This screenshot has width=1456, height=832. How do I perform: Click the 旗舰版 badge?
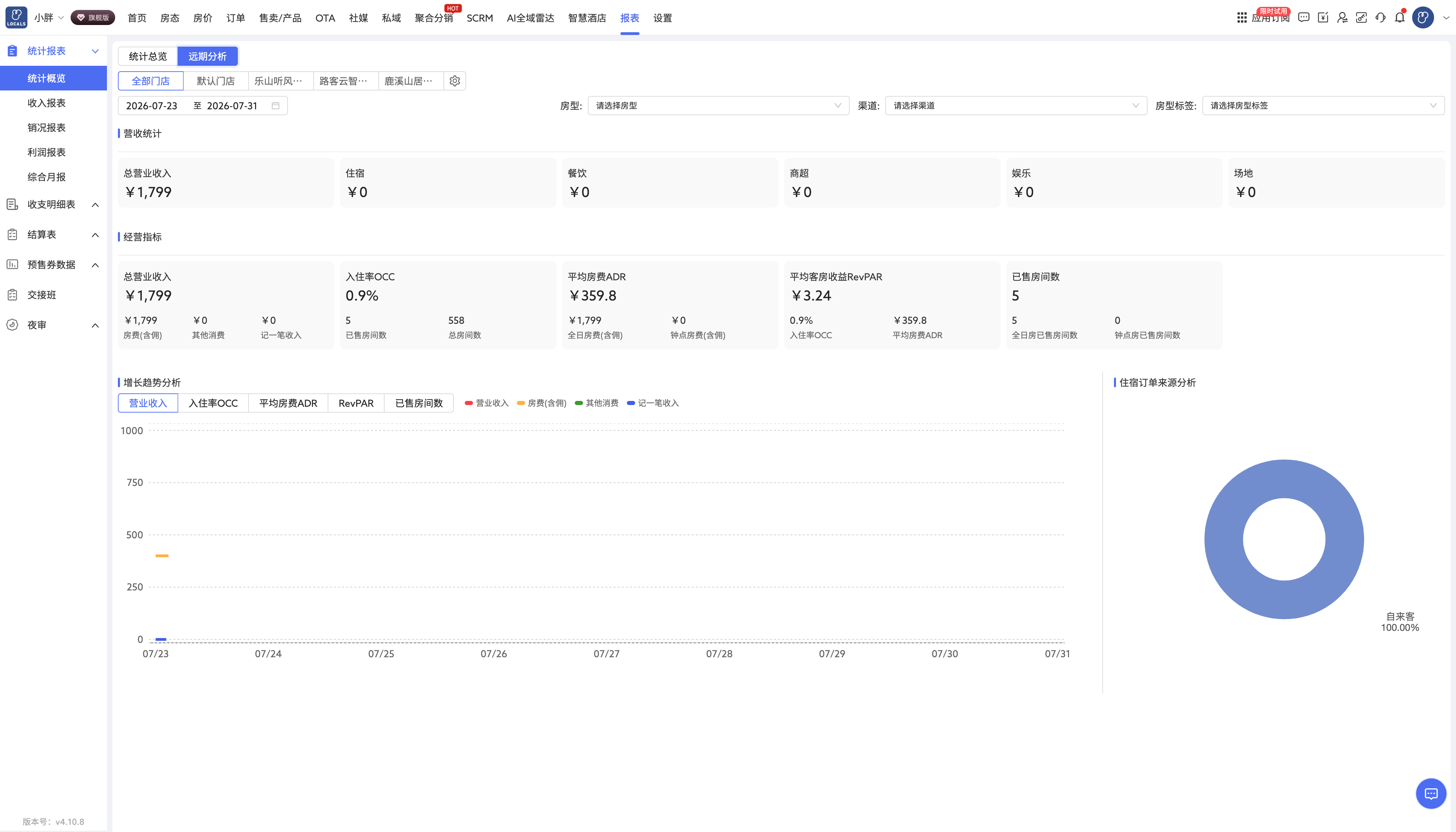click(93, 18)
